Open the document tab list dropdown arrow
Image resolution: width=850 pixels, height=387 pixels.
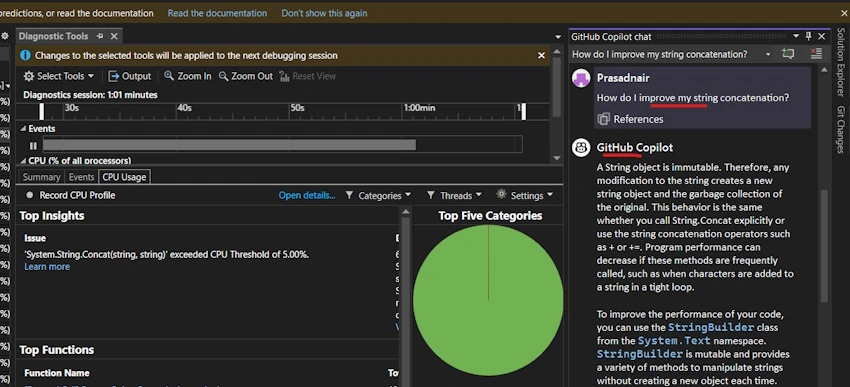point(558,37)
